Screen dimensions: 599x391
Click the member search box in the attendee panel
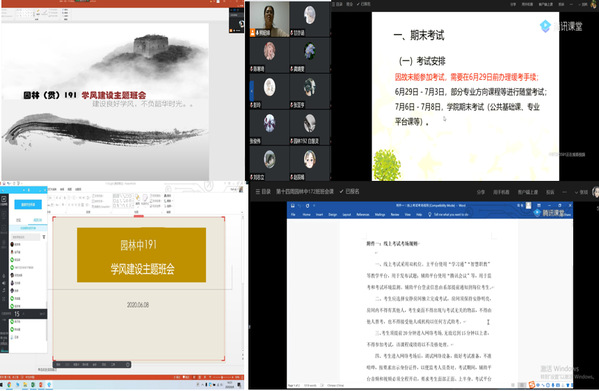point(24,237)
